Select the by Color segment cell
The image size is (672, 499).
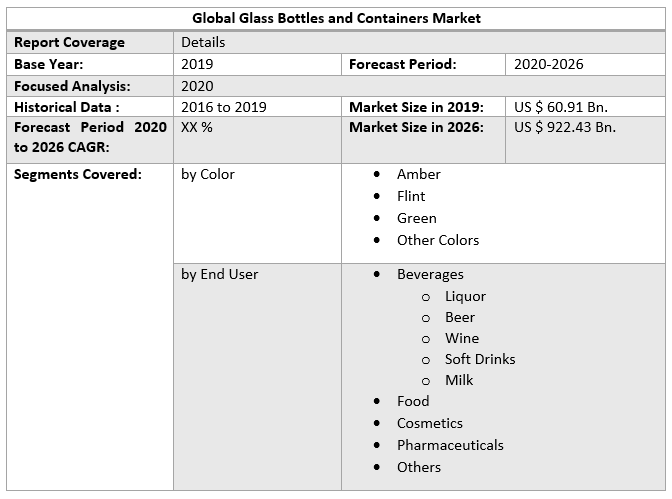pos(208,174)
